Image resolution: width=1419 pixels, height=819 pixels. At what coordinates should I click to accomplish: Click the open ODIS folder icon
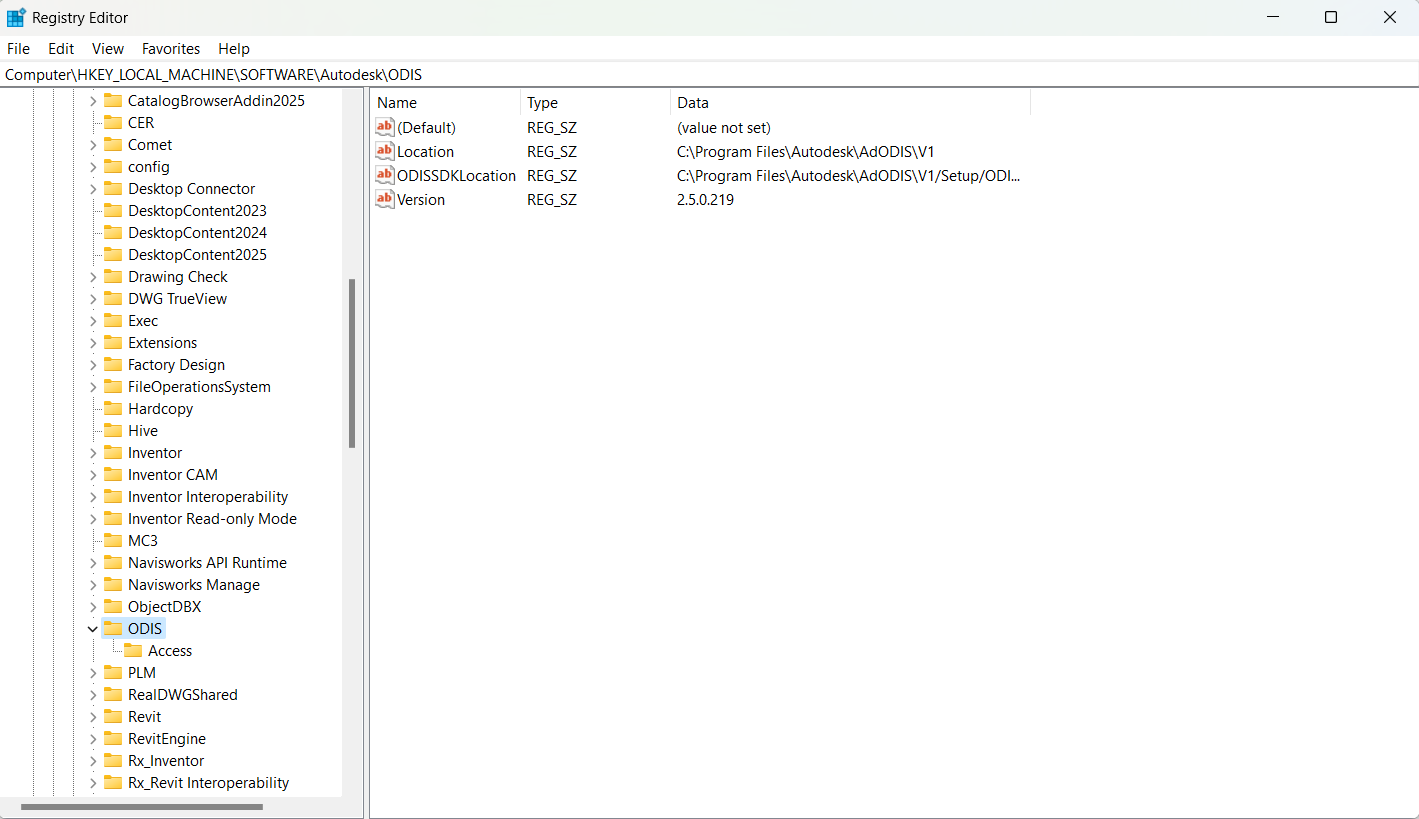pos(113,629)
